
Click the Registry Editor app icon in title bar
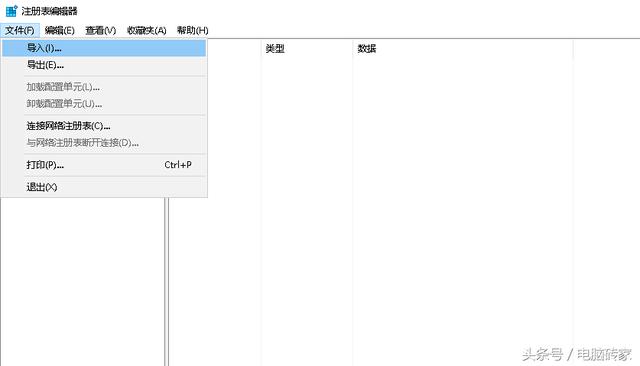click(11, 11)
